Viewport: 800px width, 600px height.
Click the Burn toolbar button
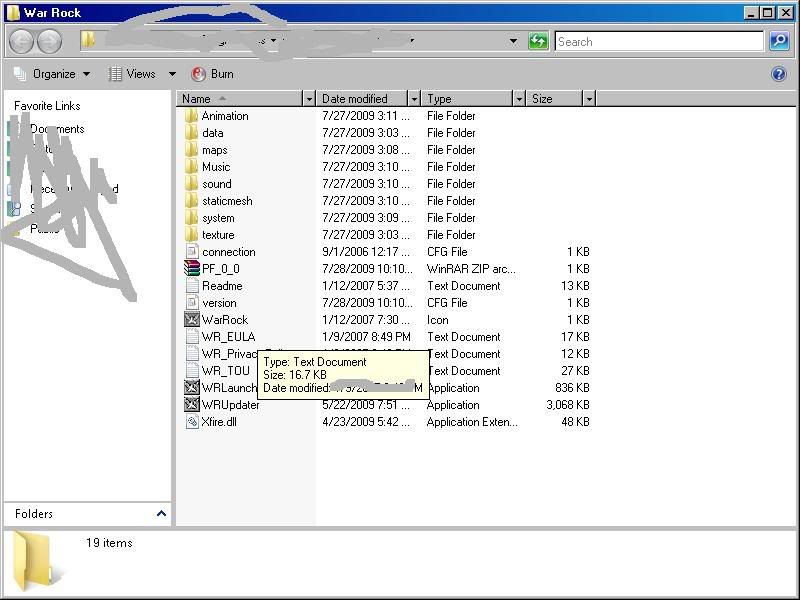pos(212,74)
